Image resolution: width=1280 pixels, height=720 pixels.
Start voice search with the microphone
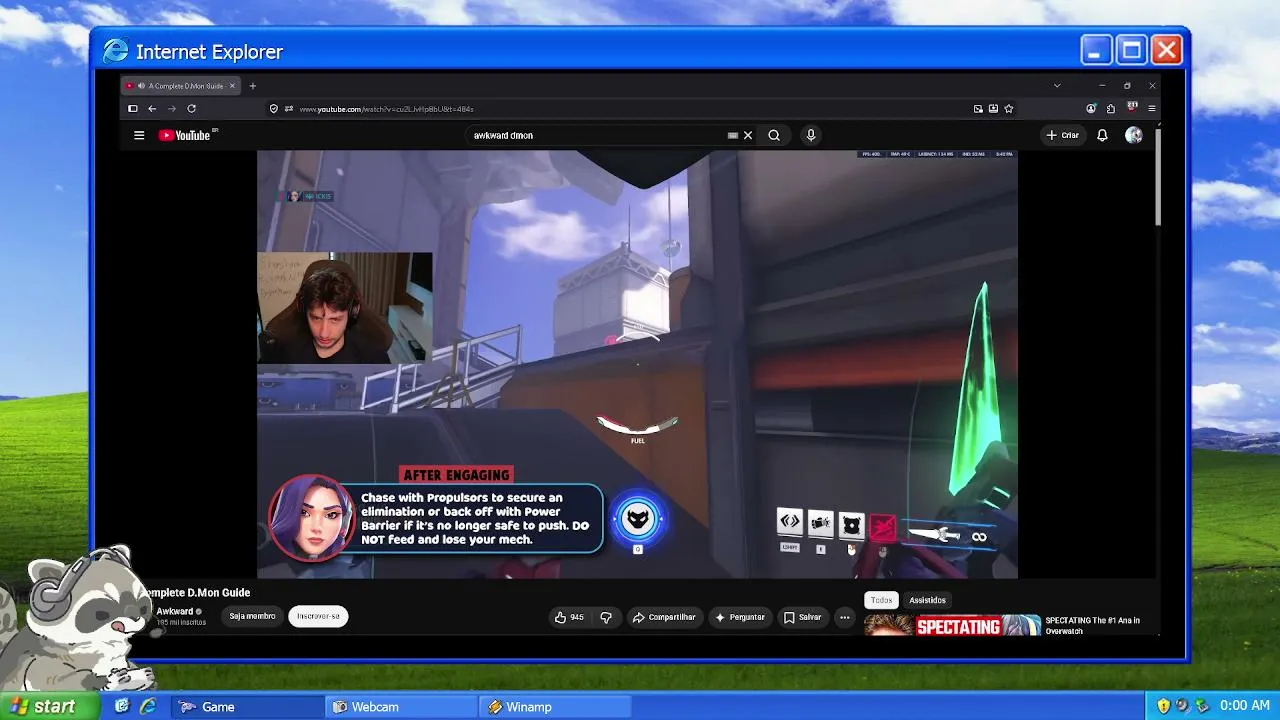click(x=811, y=135)
